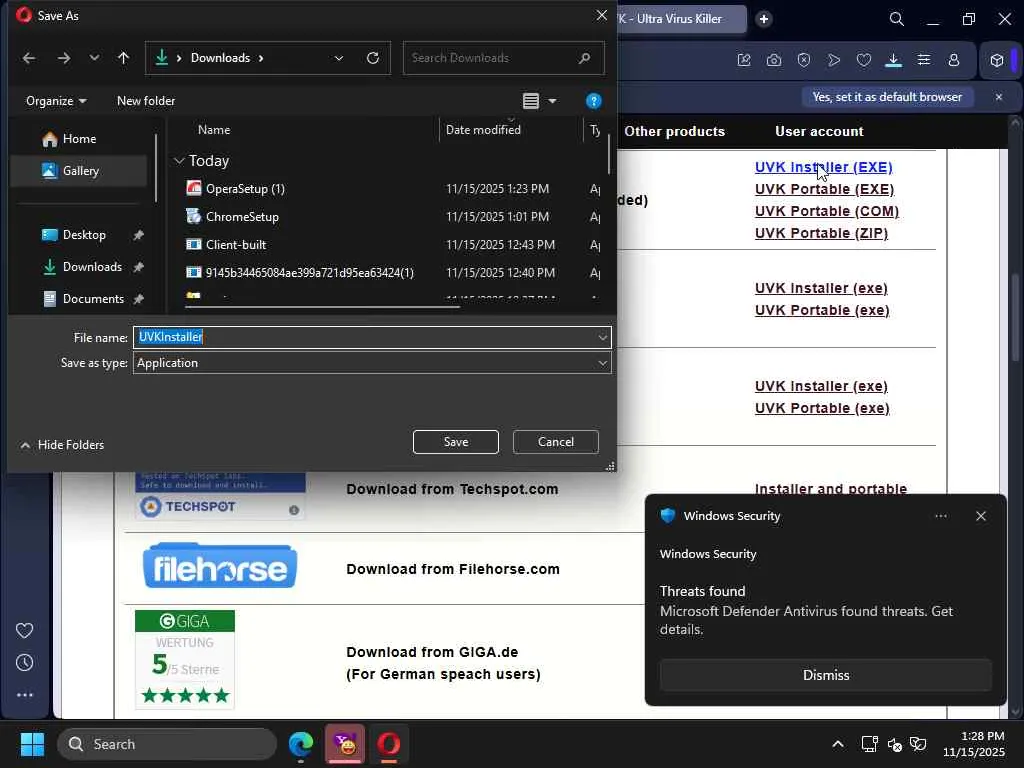
Task: Dismiss the Windows Security notification
Action: [x=825, y=675]
